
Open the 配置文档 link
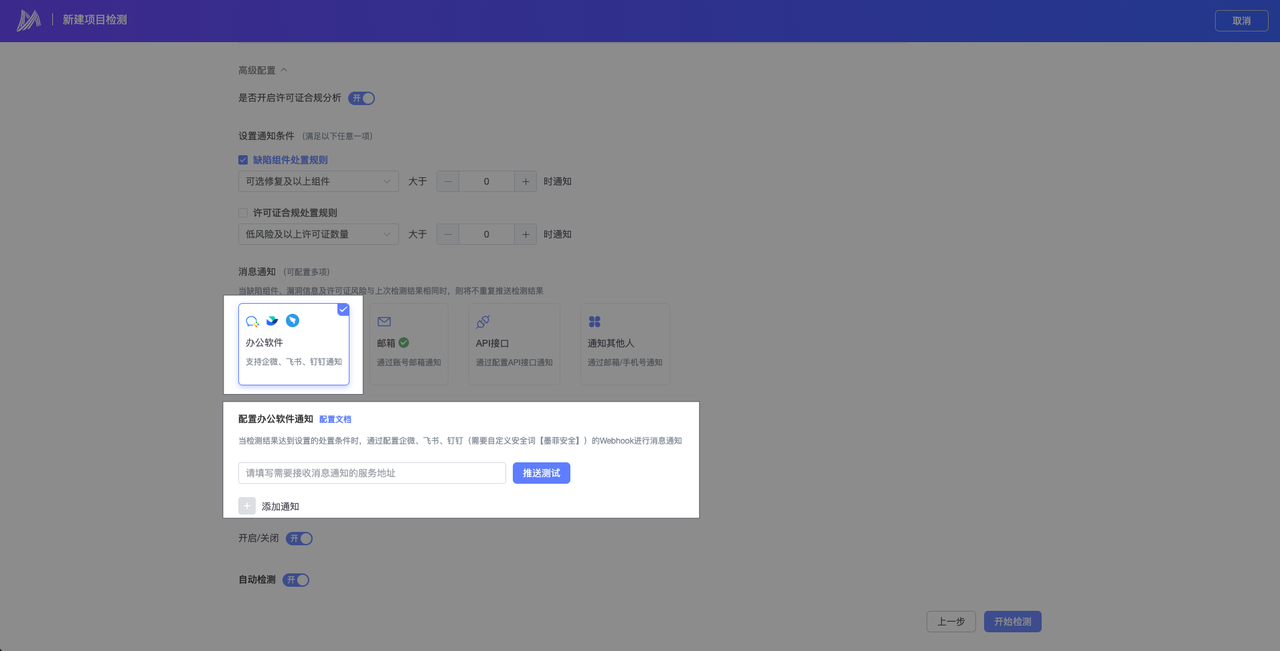point(335,419)
